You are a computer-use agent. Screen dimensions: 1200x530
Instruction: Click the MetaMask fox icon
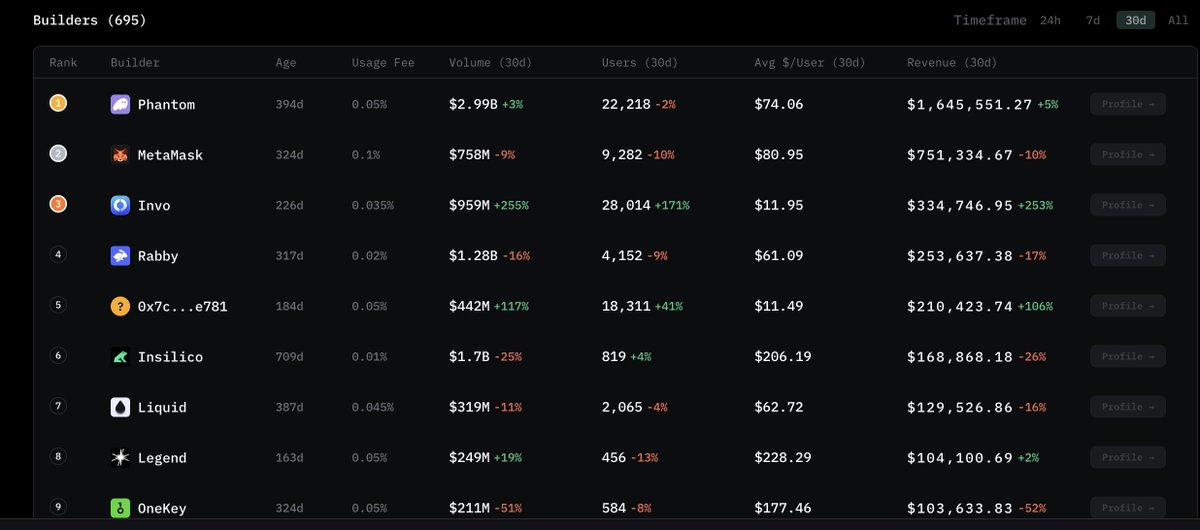pyautogui.click(x=120, y=155)
